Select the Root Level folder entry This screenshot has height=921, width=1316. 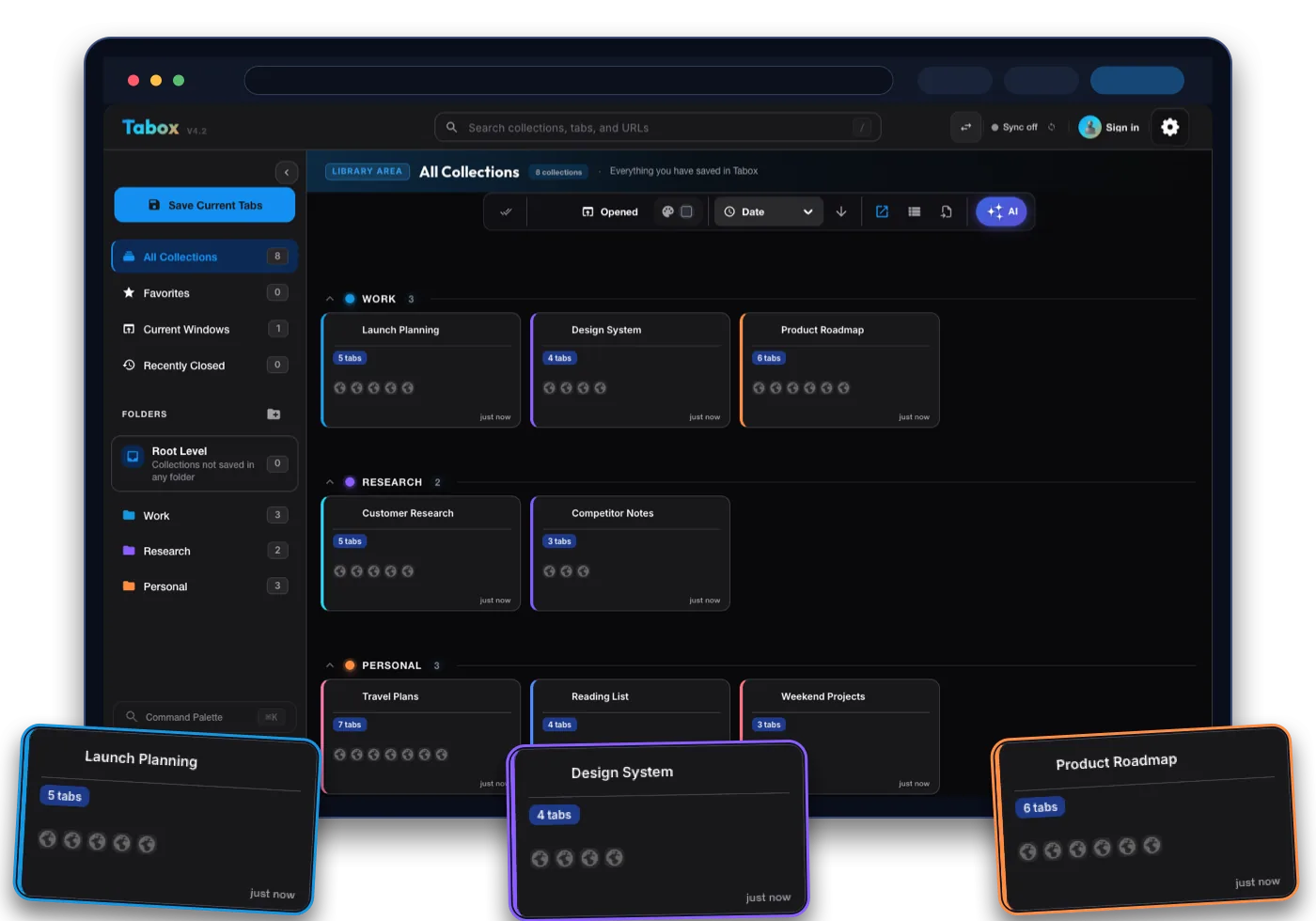[205, 463]
